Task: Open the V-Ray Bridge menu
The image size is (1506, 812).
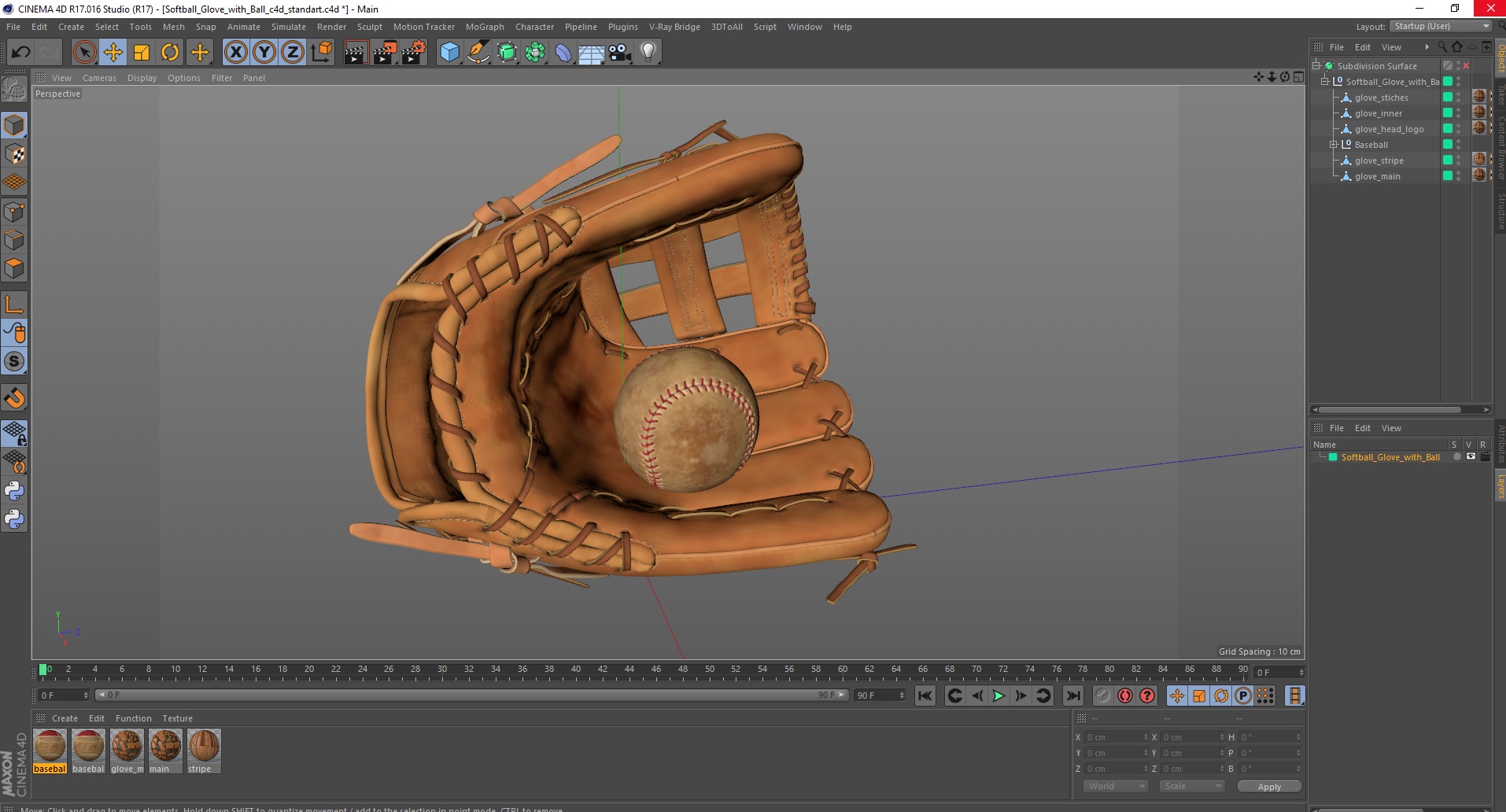Action: 674,27
